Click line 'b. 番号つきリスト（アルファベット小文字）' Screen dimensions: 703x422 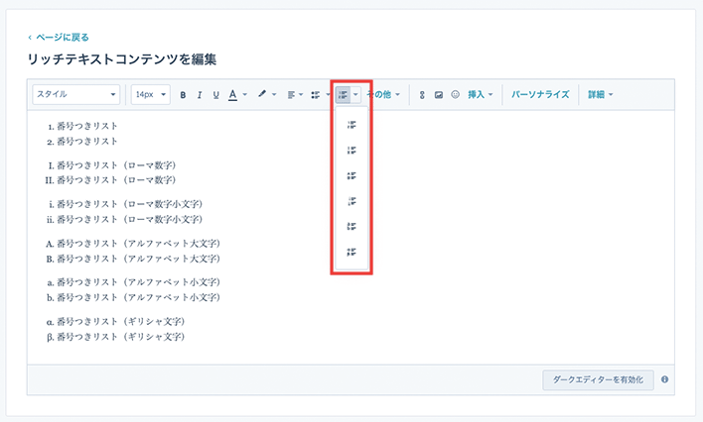pyautogui.click(x=134, y=298)
